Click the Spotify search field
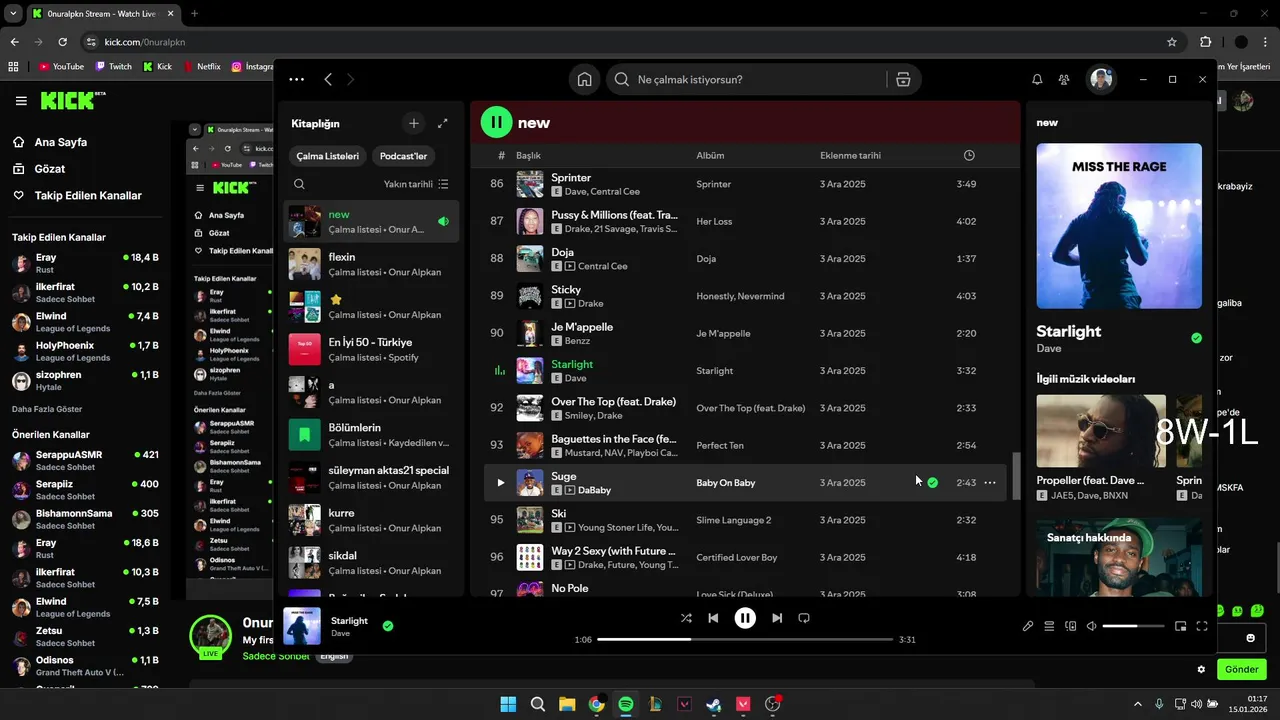Image resolution: width=1280 pixels, height=720 pixels. [747, 79]
